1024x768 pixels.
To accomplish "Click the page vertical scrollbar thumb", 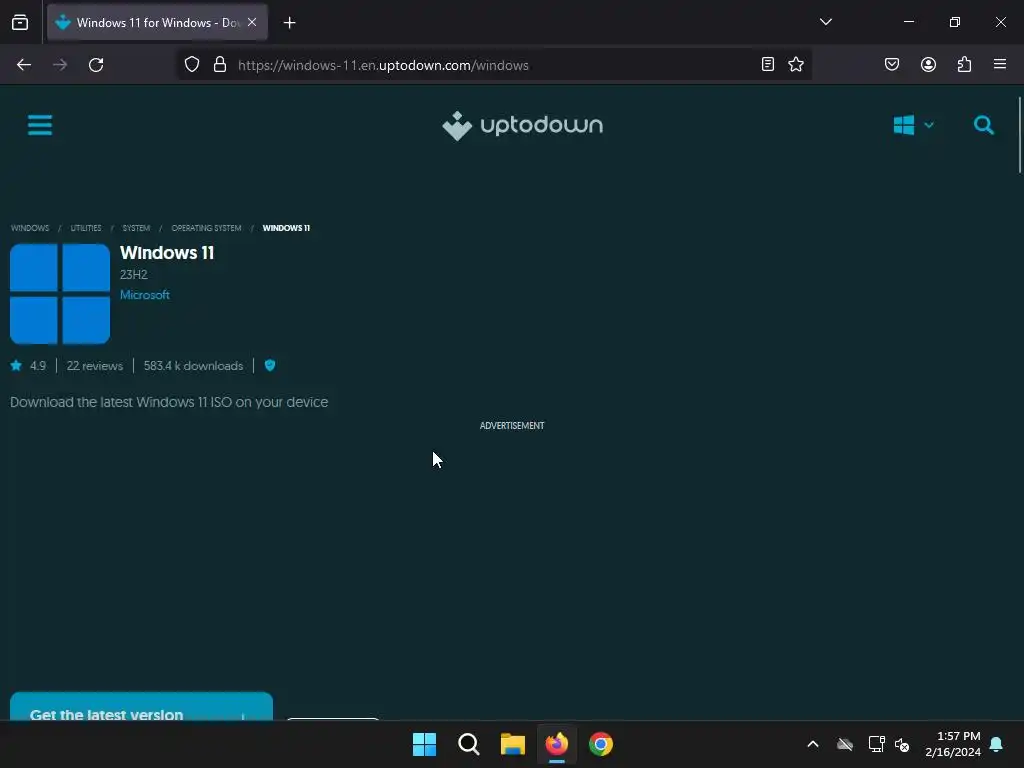I will [x=1019, y=135].
